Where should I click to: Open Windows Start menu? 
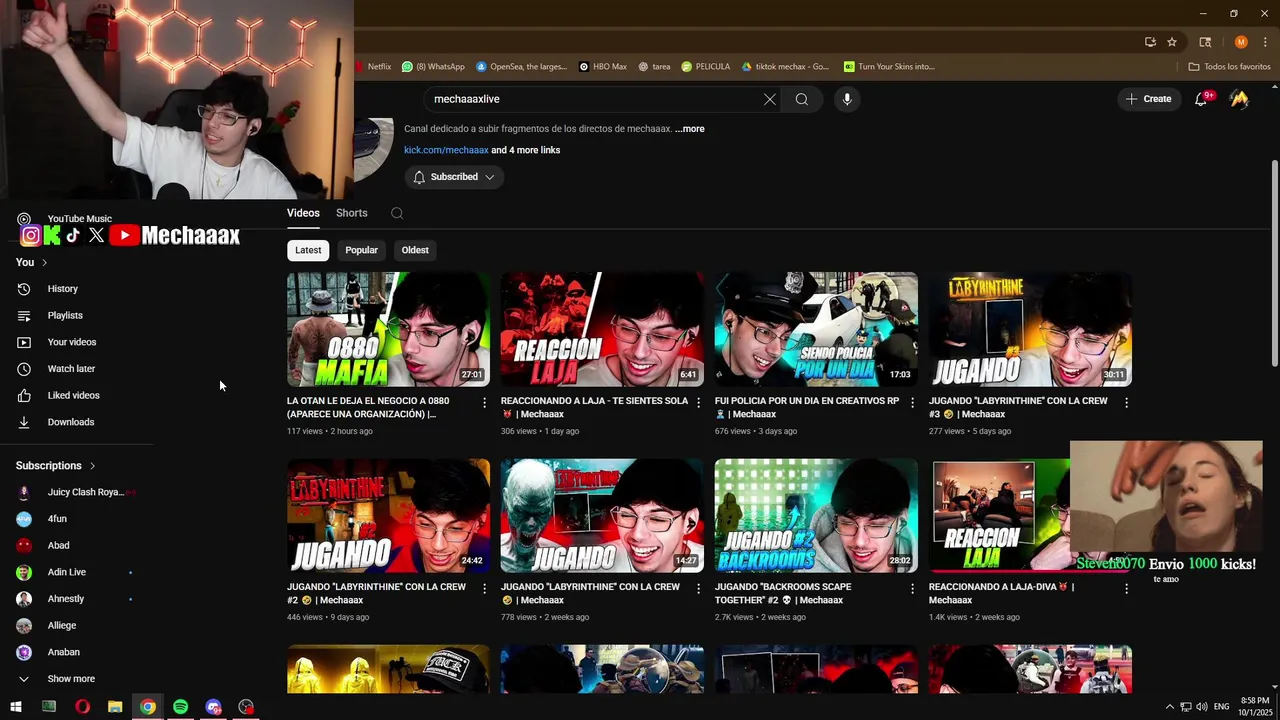pos(16,707)
